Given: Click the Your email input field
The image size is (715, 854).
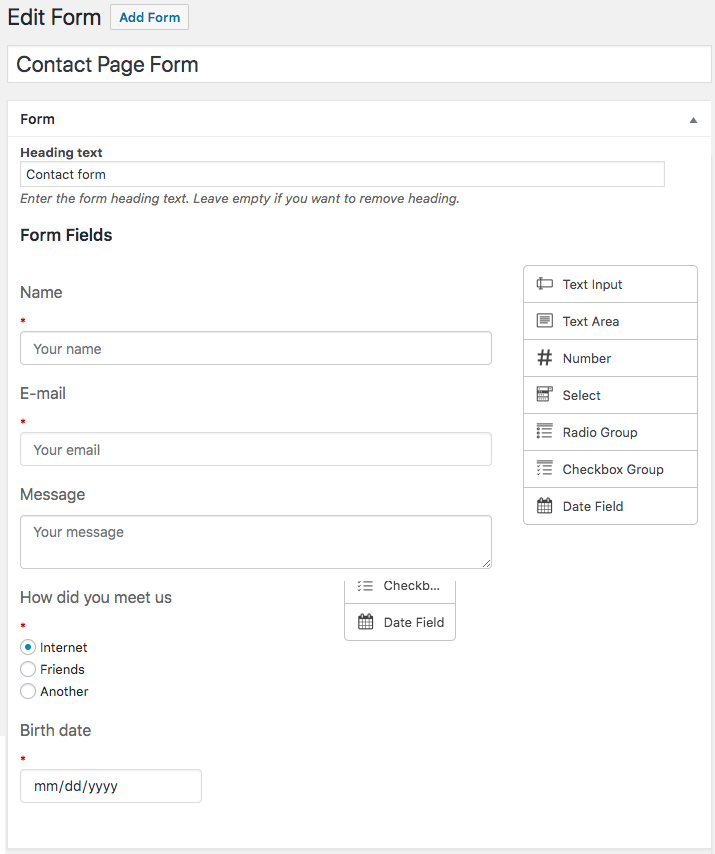Looking at the screenshot, I should [256, 449].
